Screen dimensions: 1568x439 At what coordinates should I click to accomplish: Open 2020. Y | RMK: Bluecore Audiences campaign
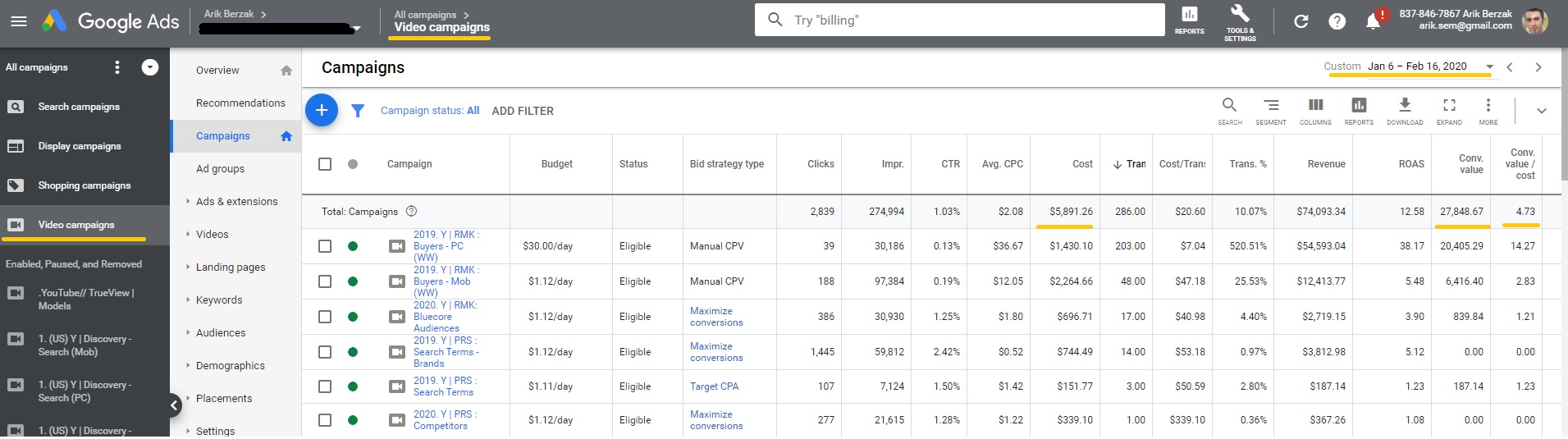445,317
